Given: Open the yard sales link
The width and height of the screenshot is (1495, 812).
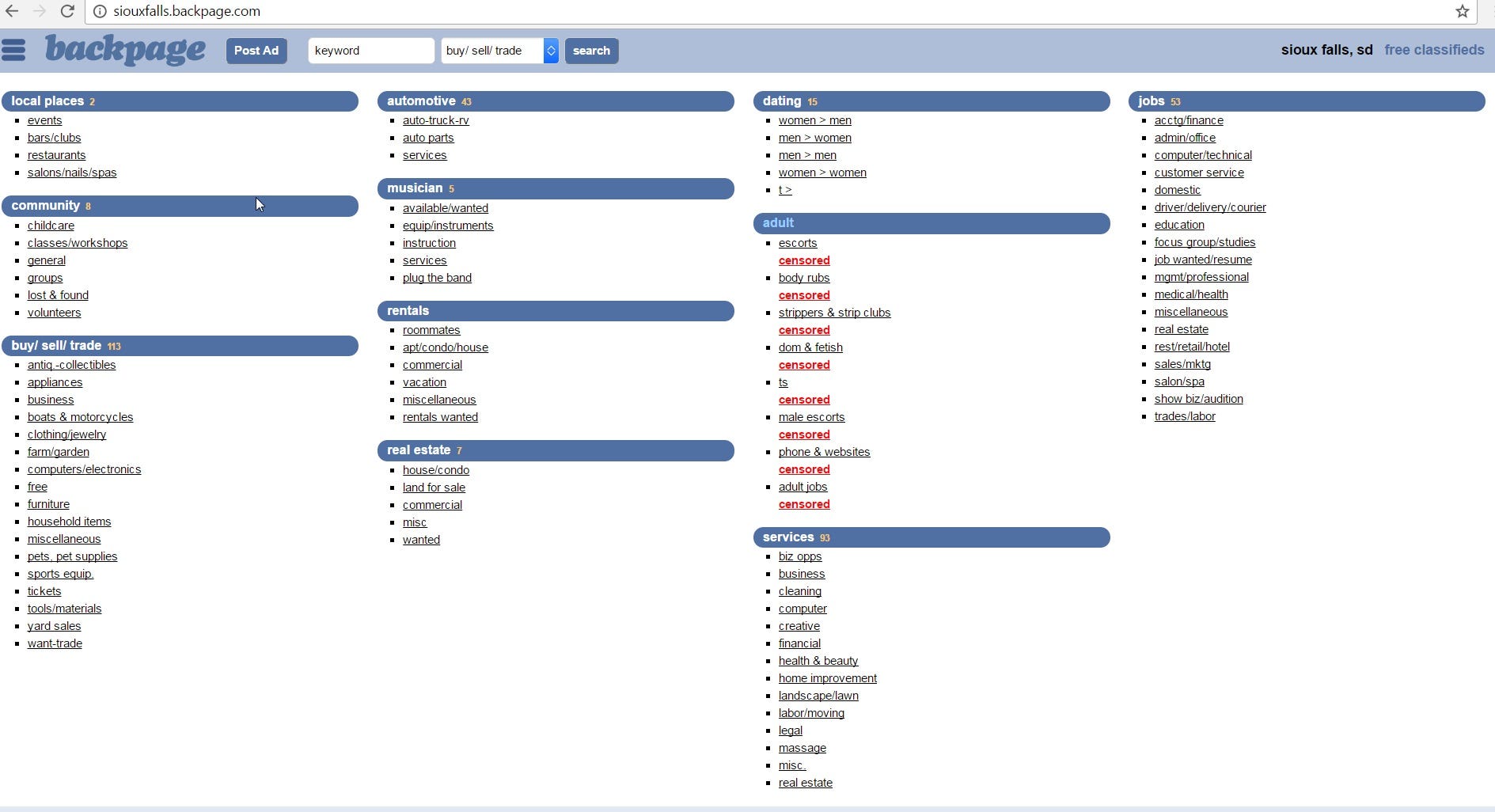Looking at the screenshot, I should tap(54, 626).
